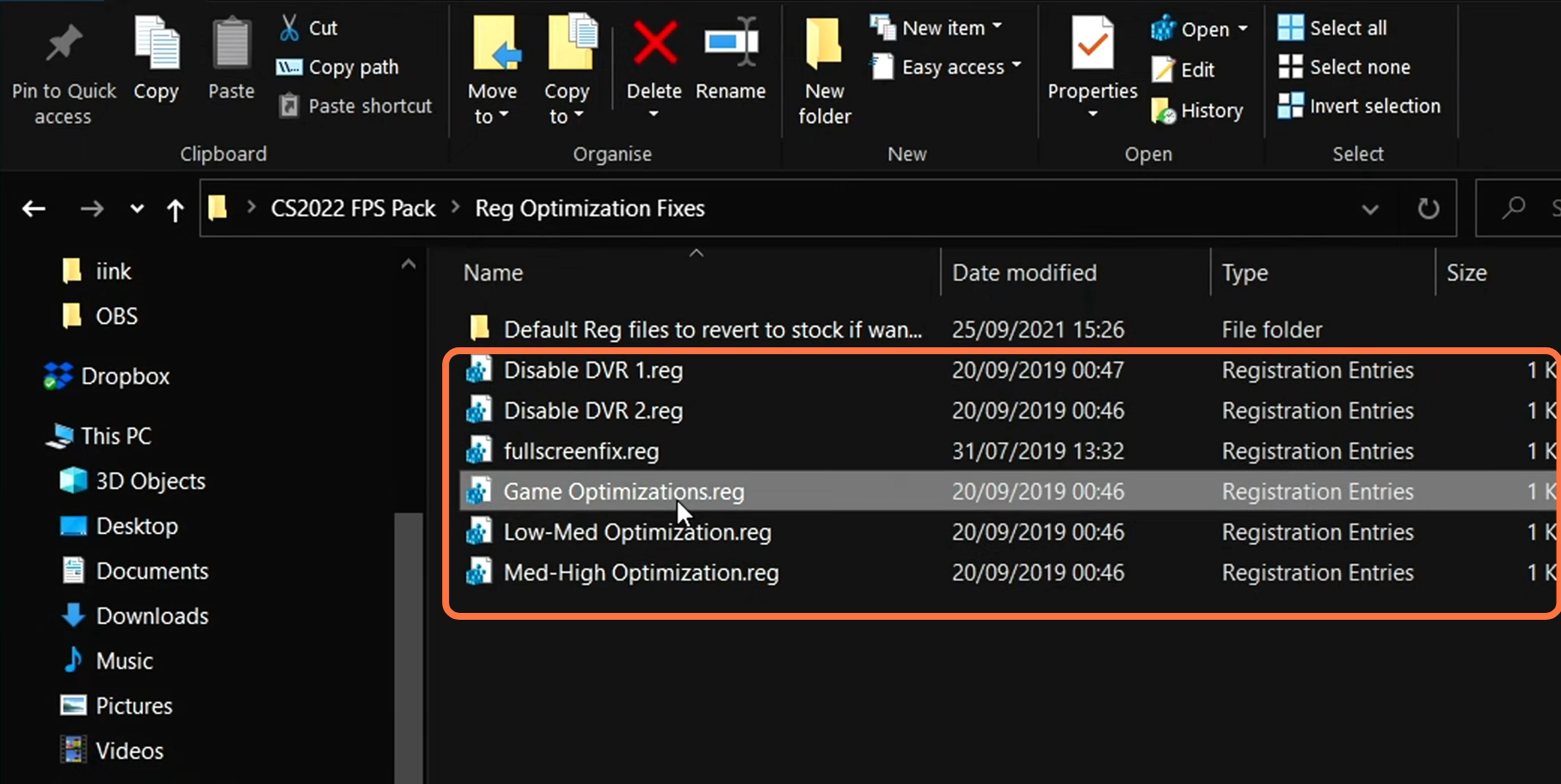
Task: Click Reg Optimization Fixes breadcrumb
Action: click(x=590, y=208)
